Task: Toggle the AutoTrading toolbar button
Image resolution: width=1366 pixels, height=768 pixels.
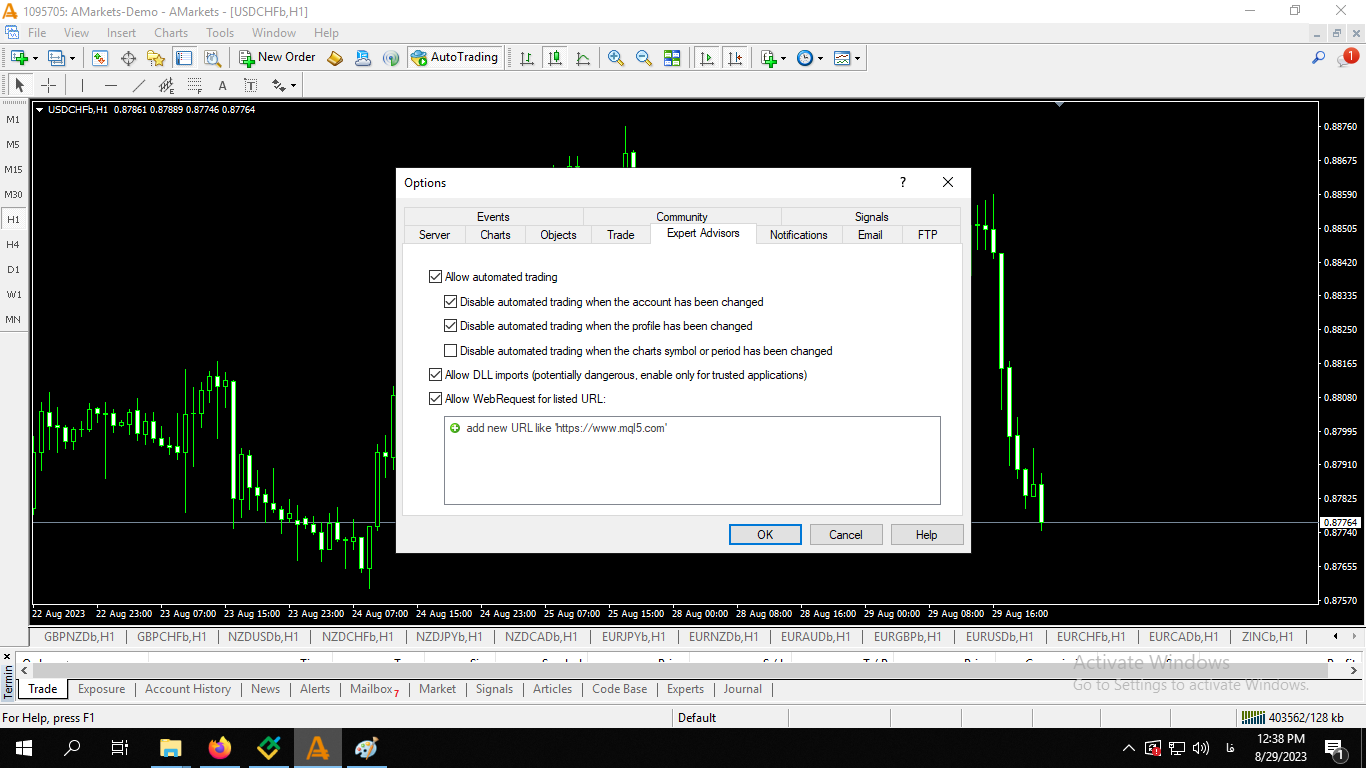Action: (x=454, y=58)
